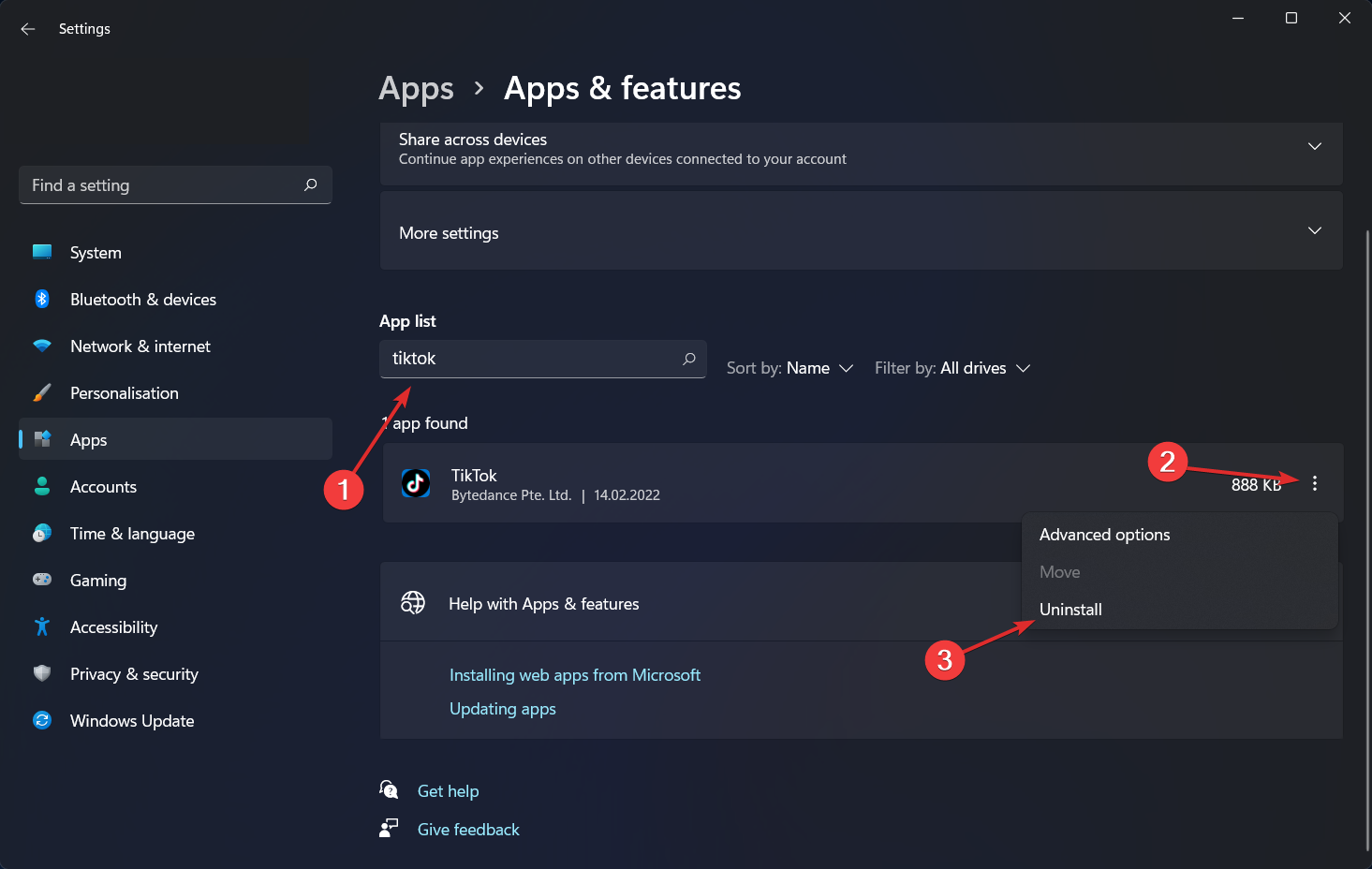Click the TikTok app icon

coord(416,483)
